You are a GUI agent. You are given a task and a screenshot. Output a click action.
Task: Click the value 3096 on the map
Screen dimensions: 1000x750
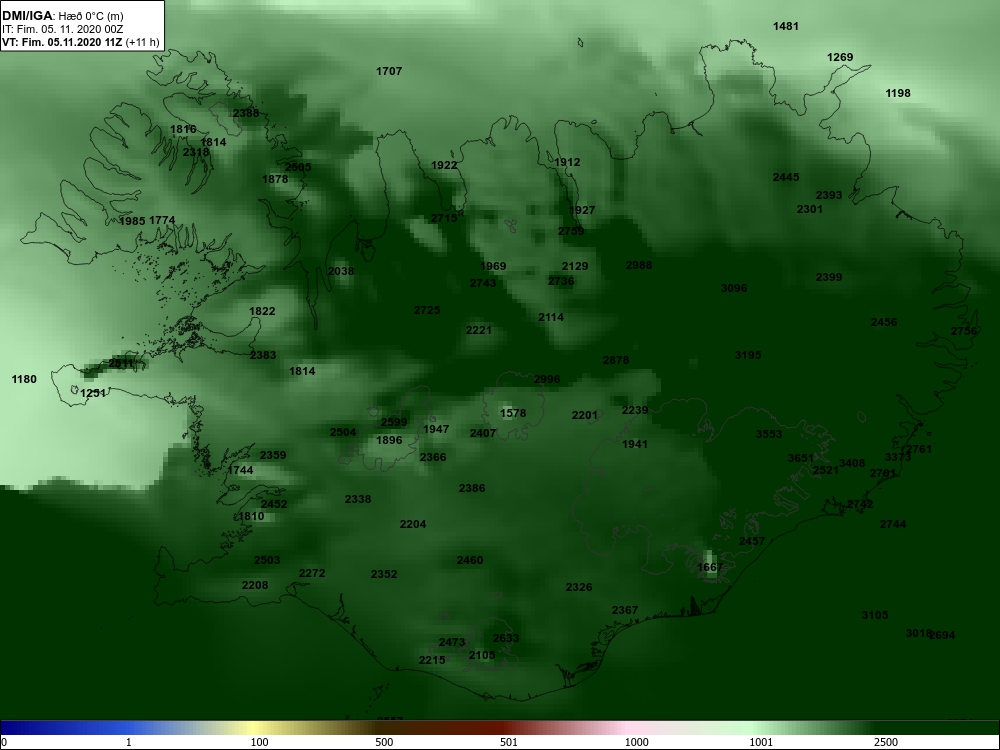tap(734, 288)
